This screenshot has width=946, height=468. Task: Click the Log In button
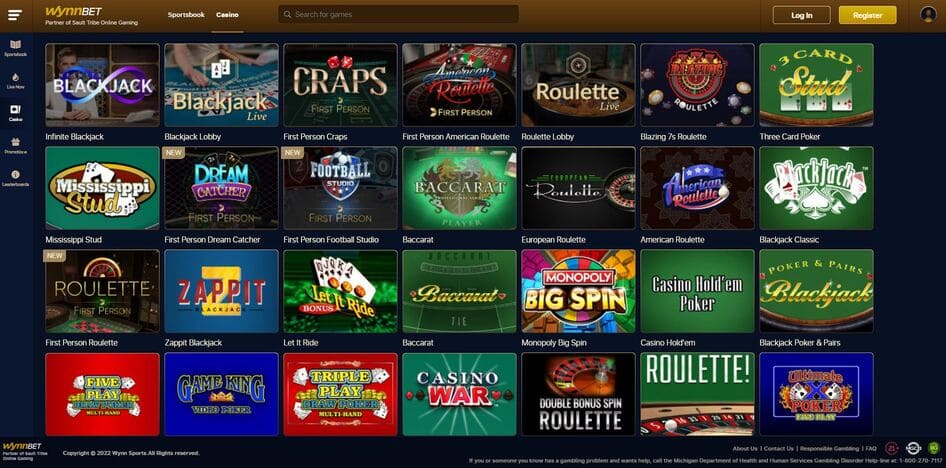coord(801,15)
